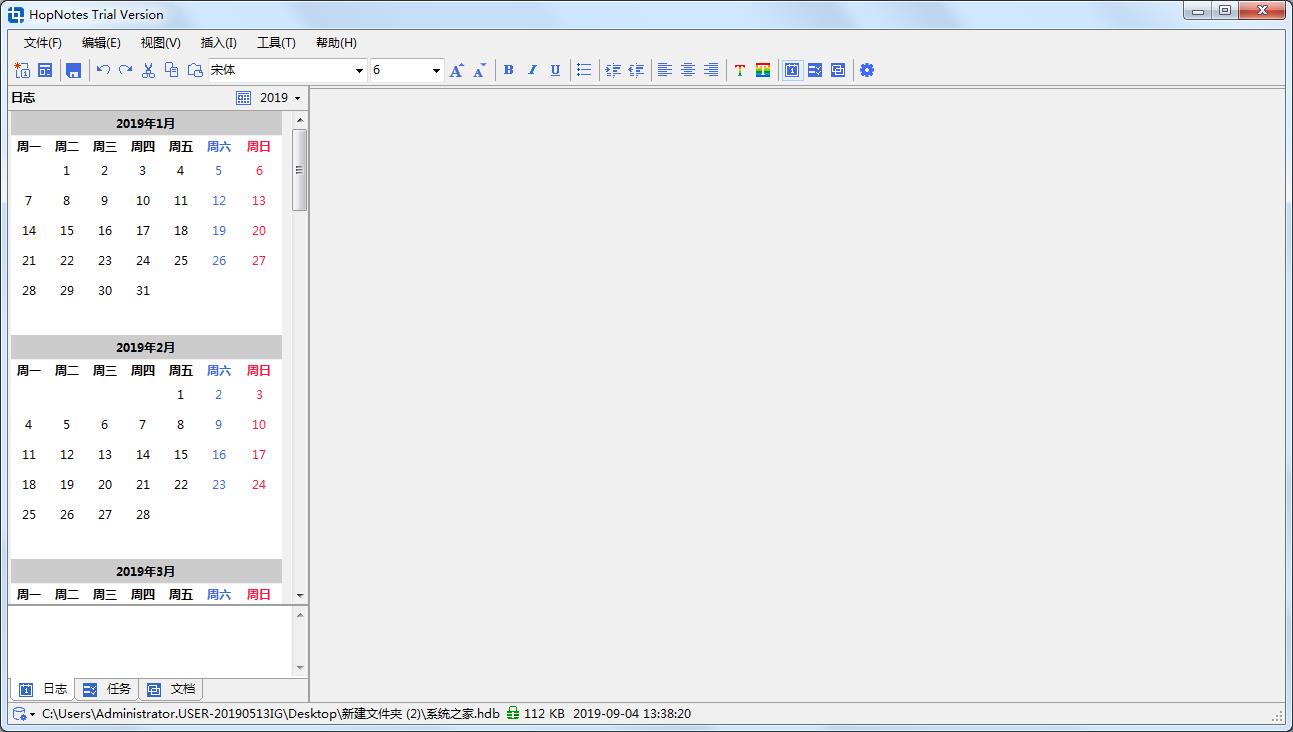Align text to the right

tap(711, 70)
